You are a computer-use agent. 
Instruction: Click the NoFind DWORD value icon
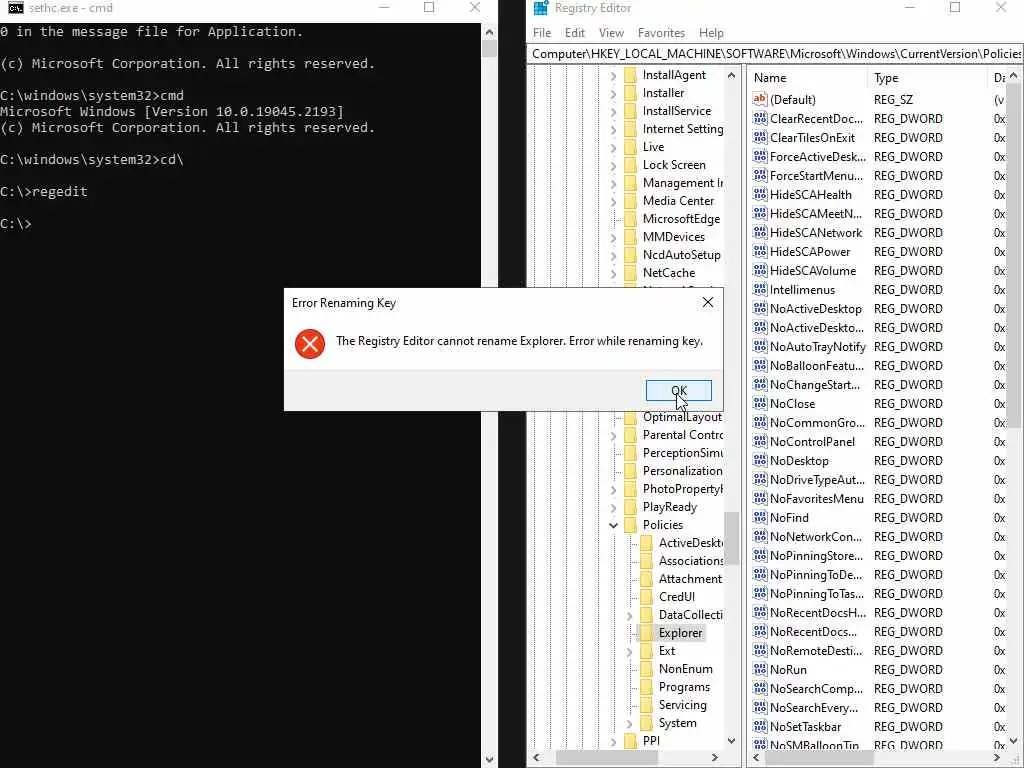[x=760, y=517]
